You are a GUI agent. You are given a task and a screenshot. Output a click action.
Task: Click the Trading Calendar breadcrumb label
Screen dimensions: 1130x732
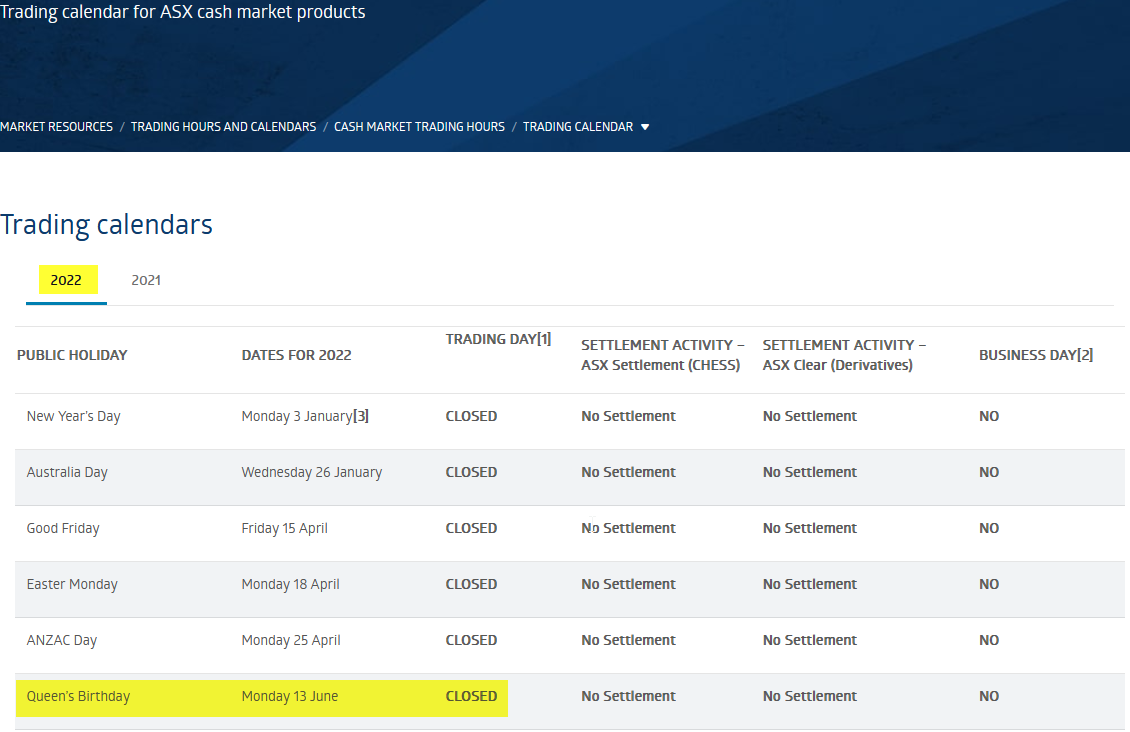[x=578, y=127]
